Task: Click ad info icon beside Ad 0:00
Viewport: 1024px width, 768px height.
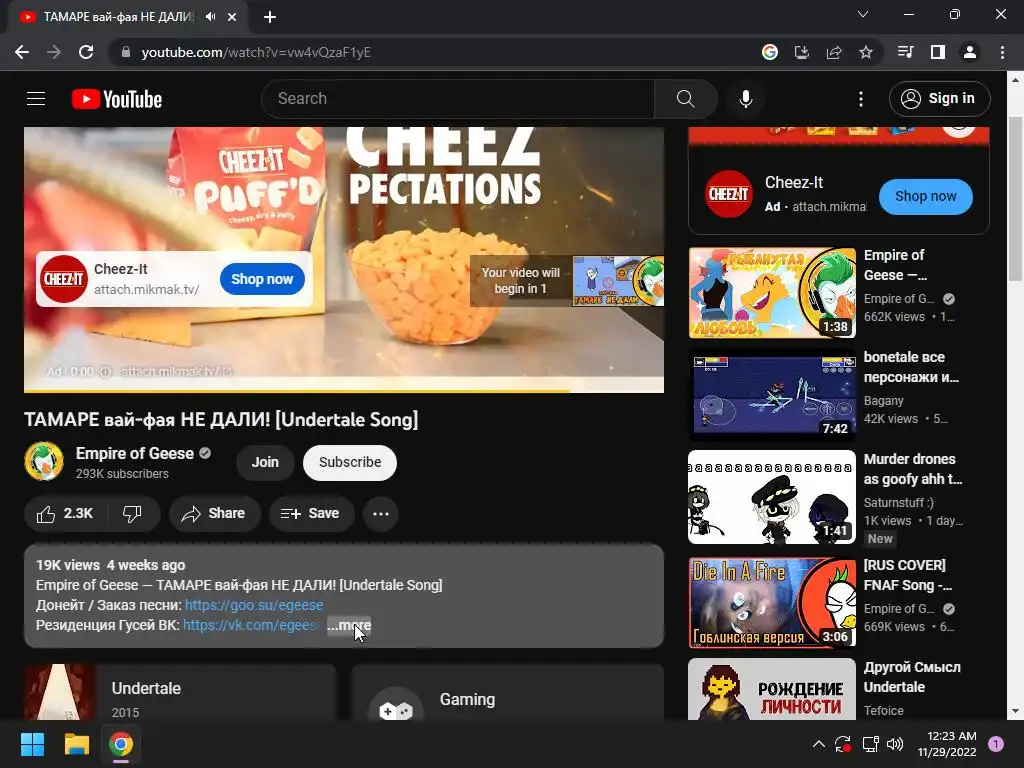Action: tap(104, 372)
